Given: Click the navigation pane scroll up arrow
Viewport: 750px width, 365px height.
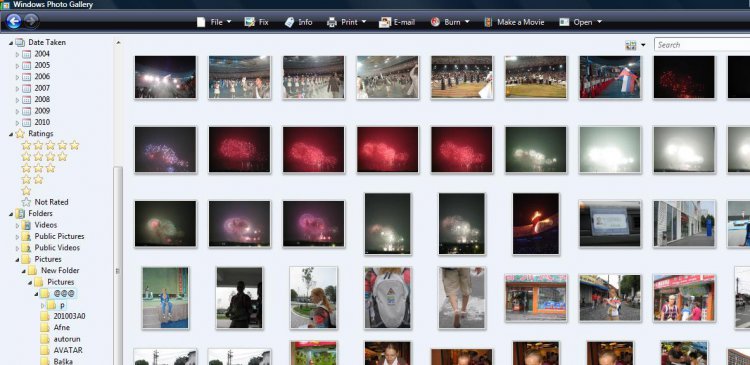Looking at the screenshot, I should click(118, 43).
